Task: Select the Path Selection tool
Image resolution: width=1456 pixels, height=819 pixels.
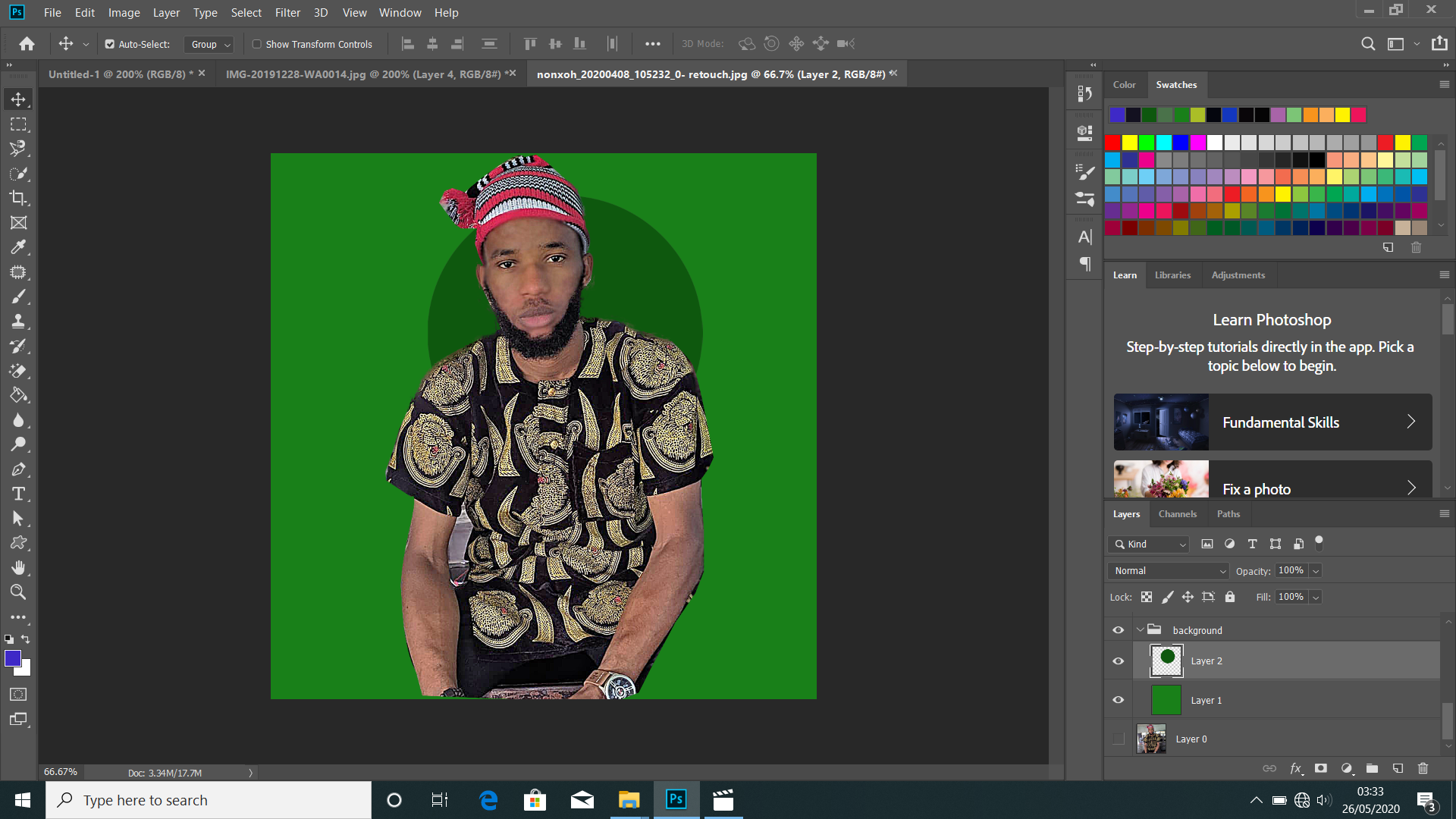Action: pos(18,519)
